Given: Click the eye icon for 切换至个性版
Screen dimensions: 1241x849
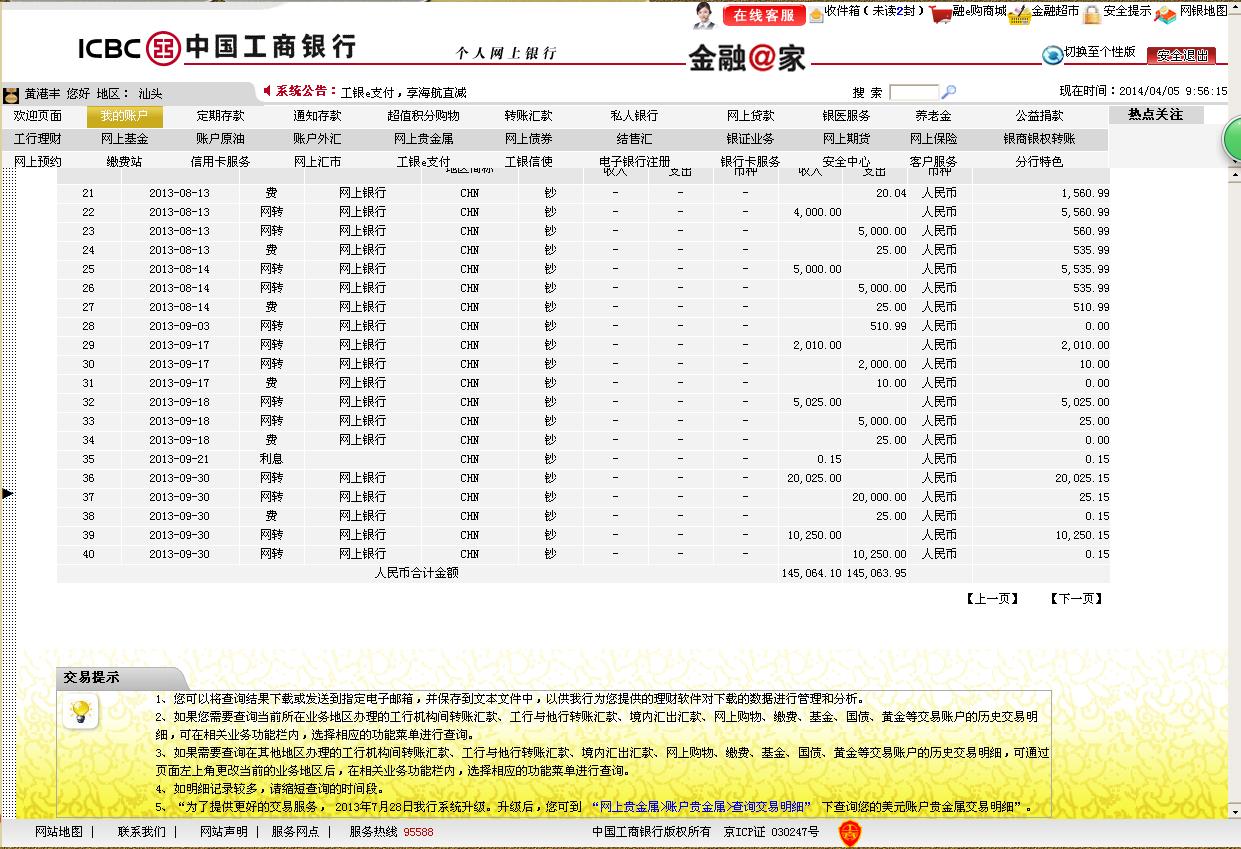Looking at the screenshot, I should click(1052, 54).
